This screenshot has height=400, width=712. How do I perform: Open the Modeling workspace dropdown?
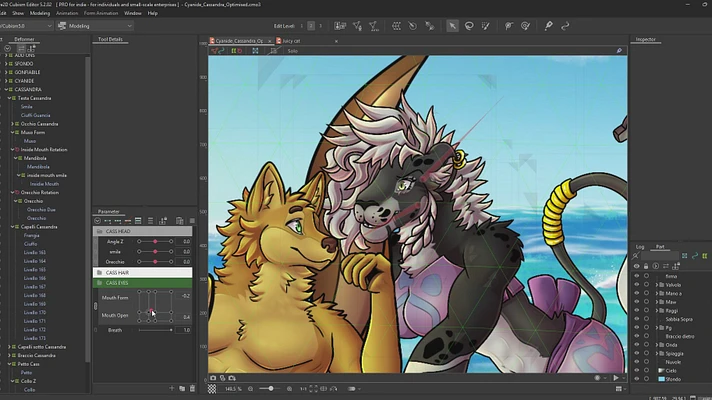pos(95,26)
